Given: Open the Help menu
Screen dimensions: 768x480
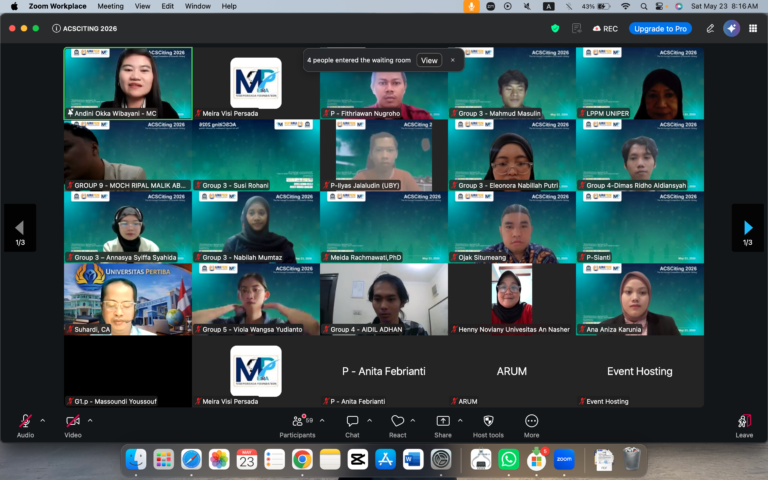Looking at the screenshot, I should 229,6.
